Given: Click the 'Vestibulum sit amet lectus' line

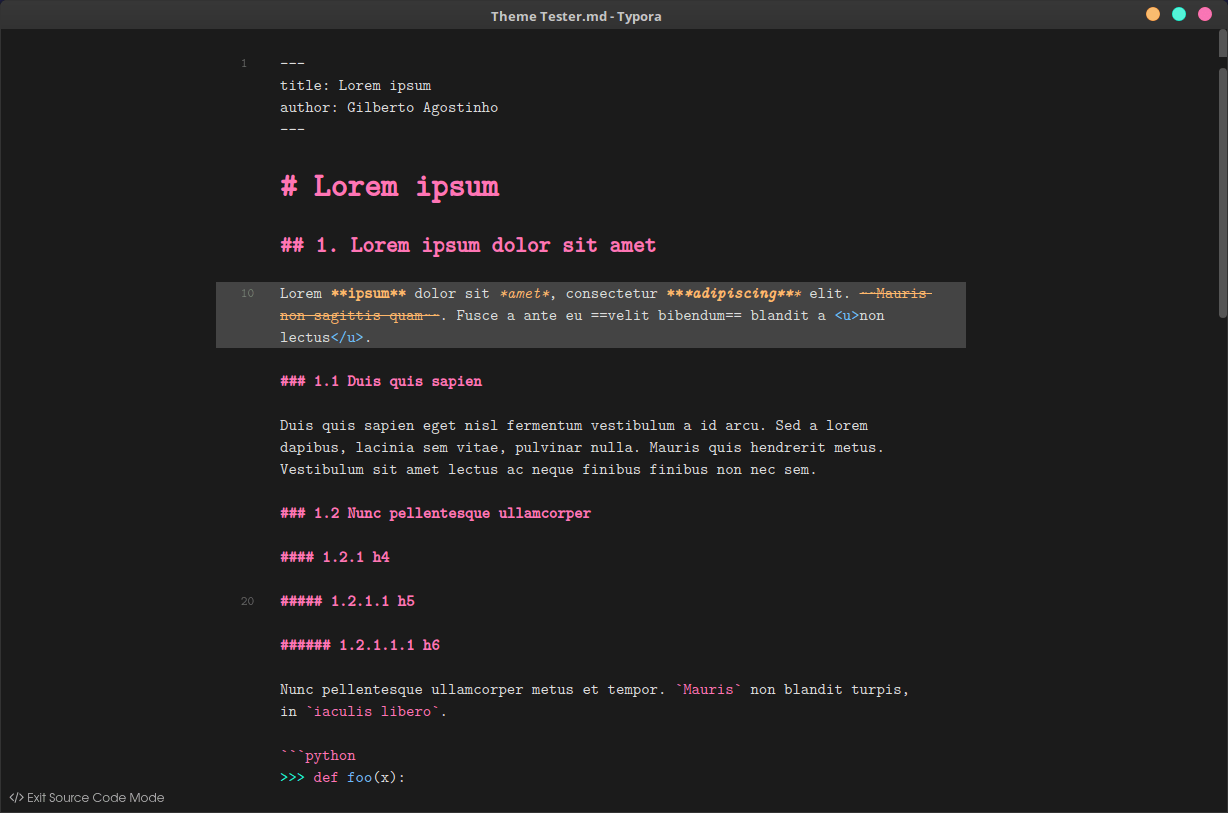Looking at the screenshot, I should 548,470.
